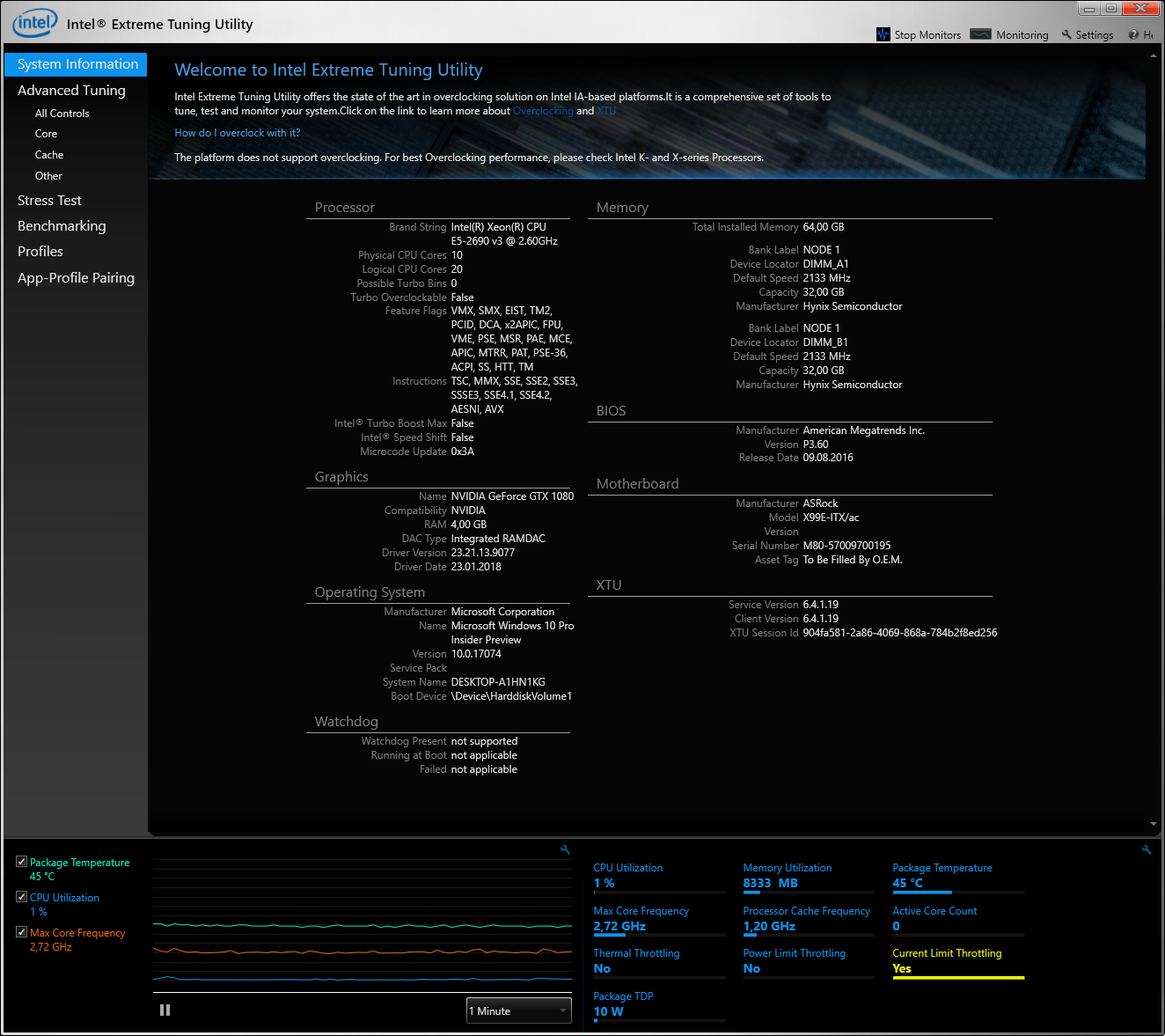This screenshot has width=1165, height=1036.
Task: Open Settings with the wrench icon
Action: click(1066, 35)
